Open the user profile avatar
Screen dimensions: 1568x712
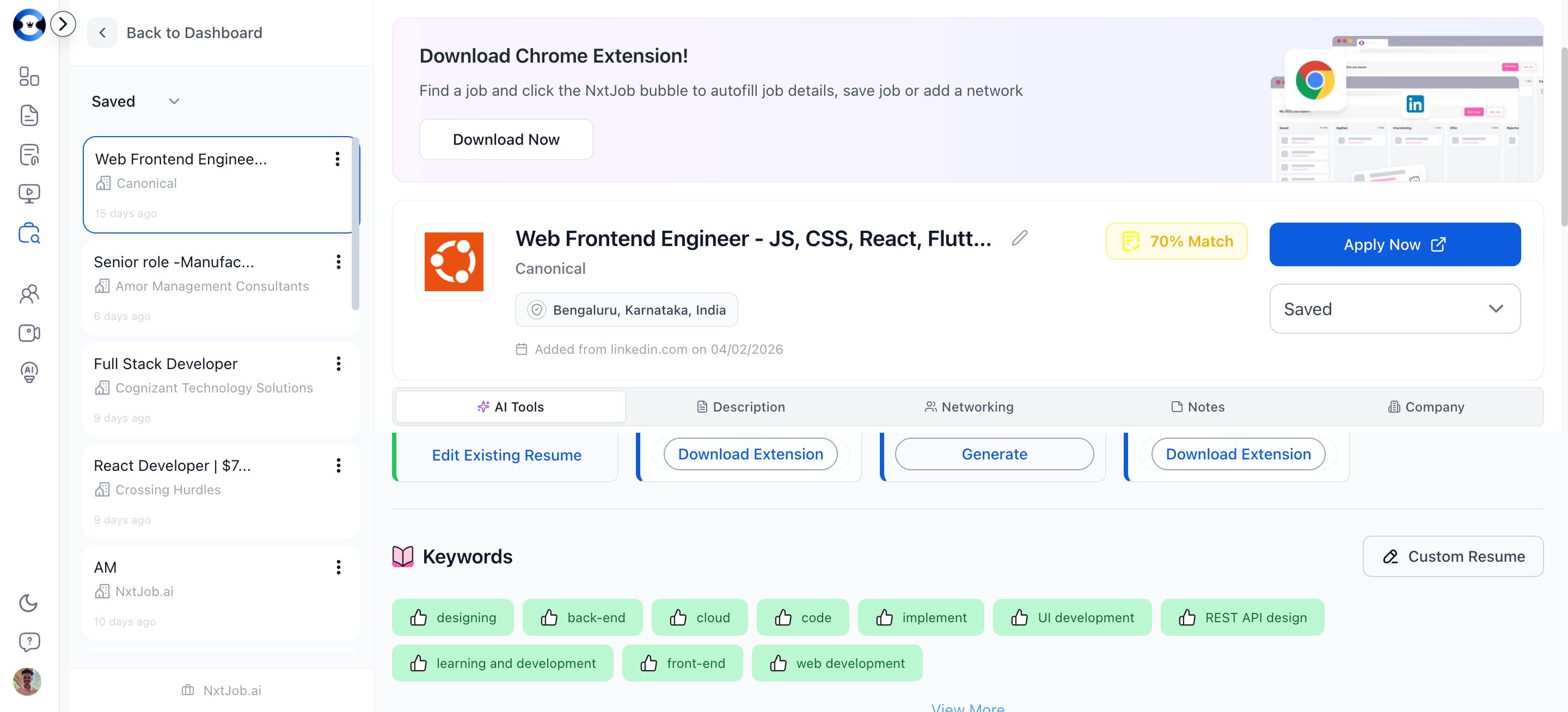27,681
